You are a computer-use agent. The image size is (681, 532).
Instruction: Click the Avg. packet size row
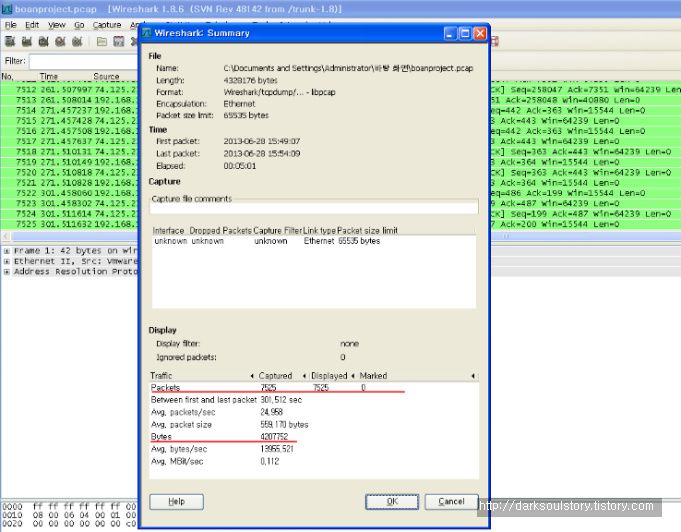pyautogui.click(x=314, y=424)
